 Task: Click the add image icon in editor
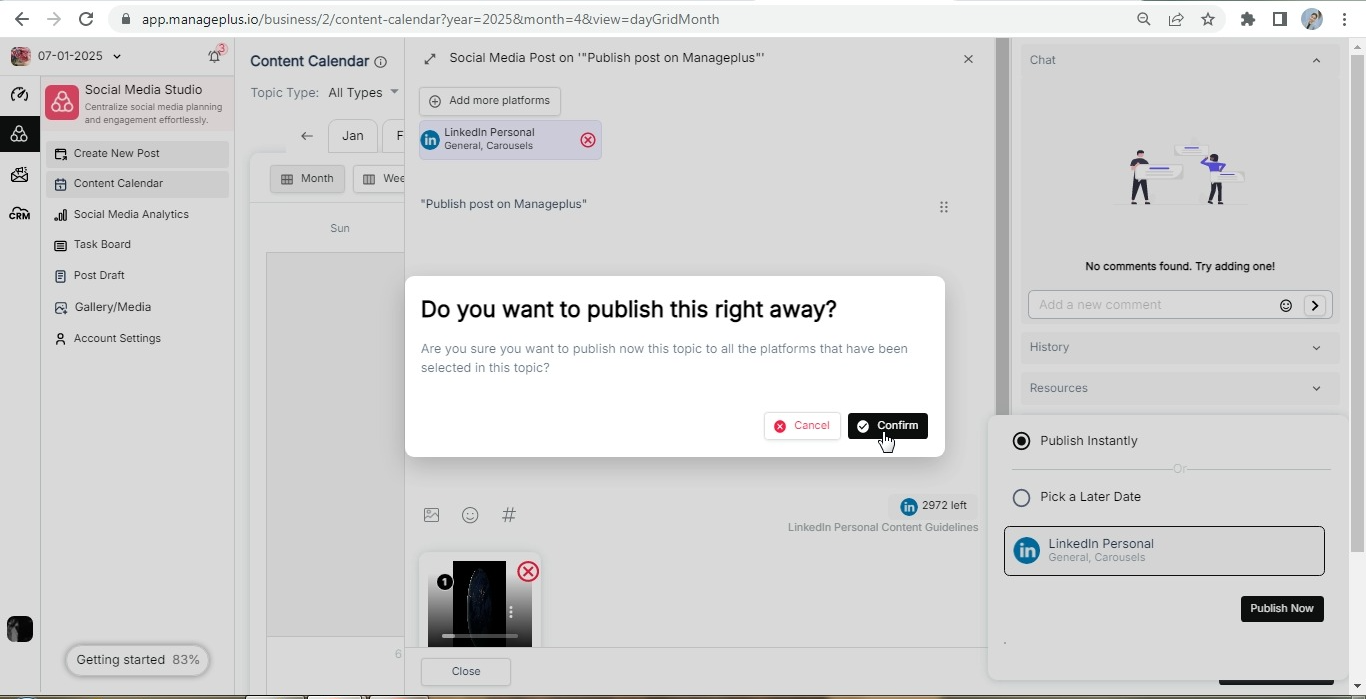(x=432, y=515)
